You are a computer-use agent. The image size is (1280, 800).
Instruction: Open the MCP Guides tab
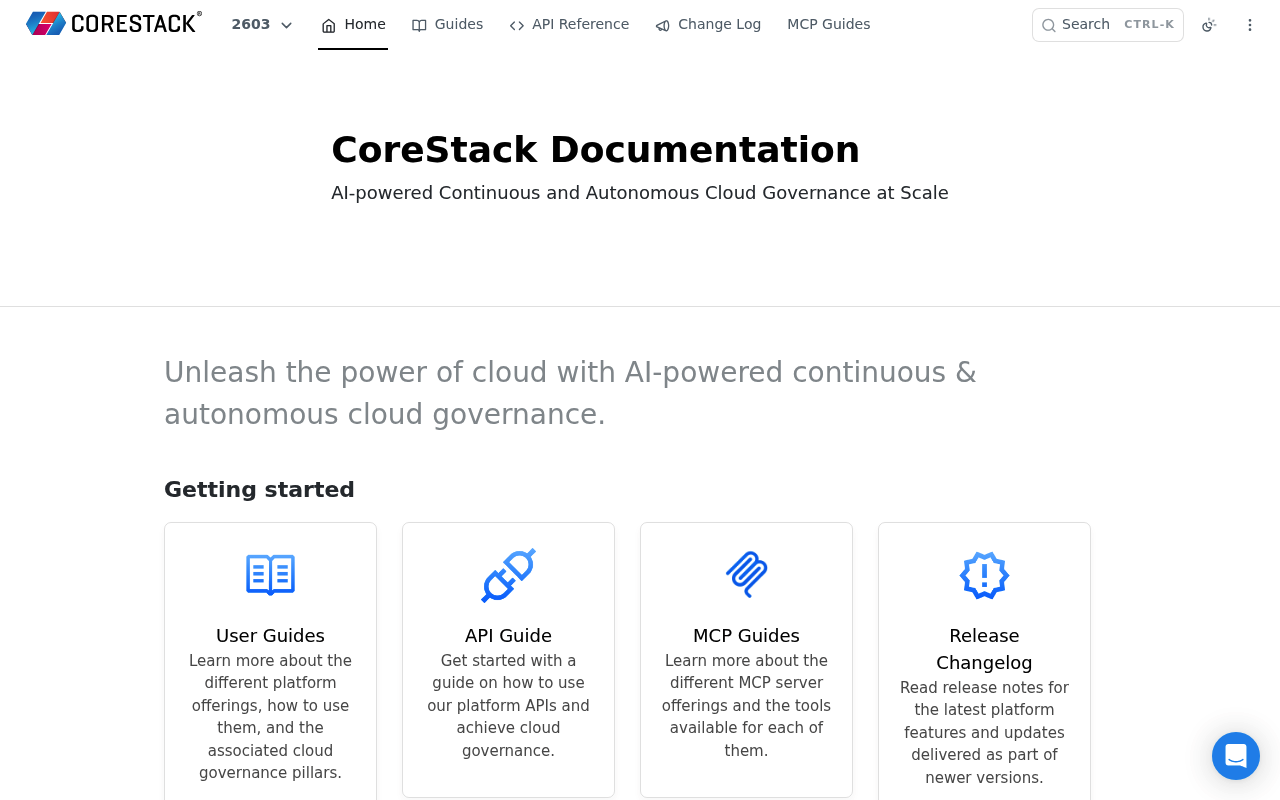tap(829, 25)
